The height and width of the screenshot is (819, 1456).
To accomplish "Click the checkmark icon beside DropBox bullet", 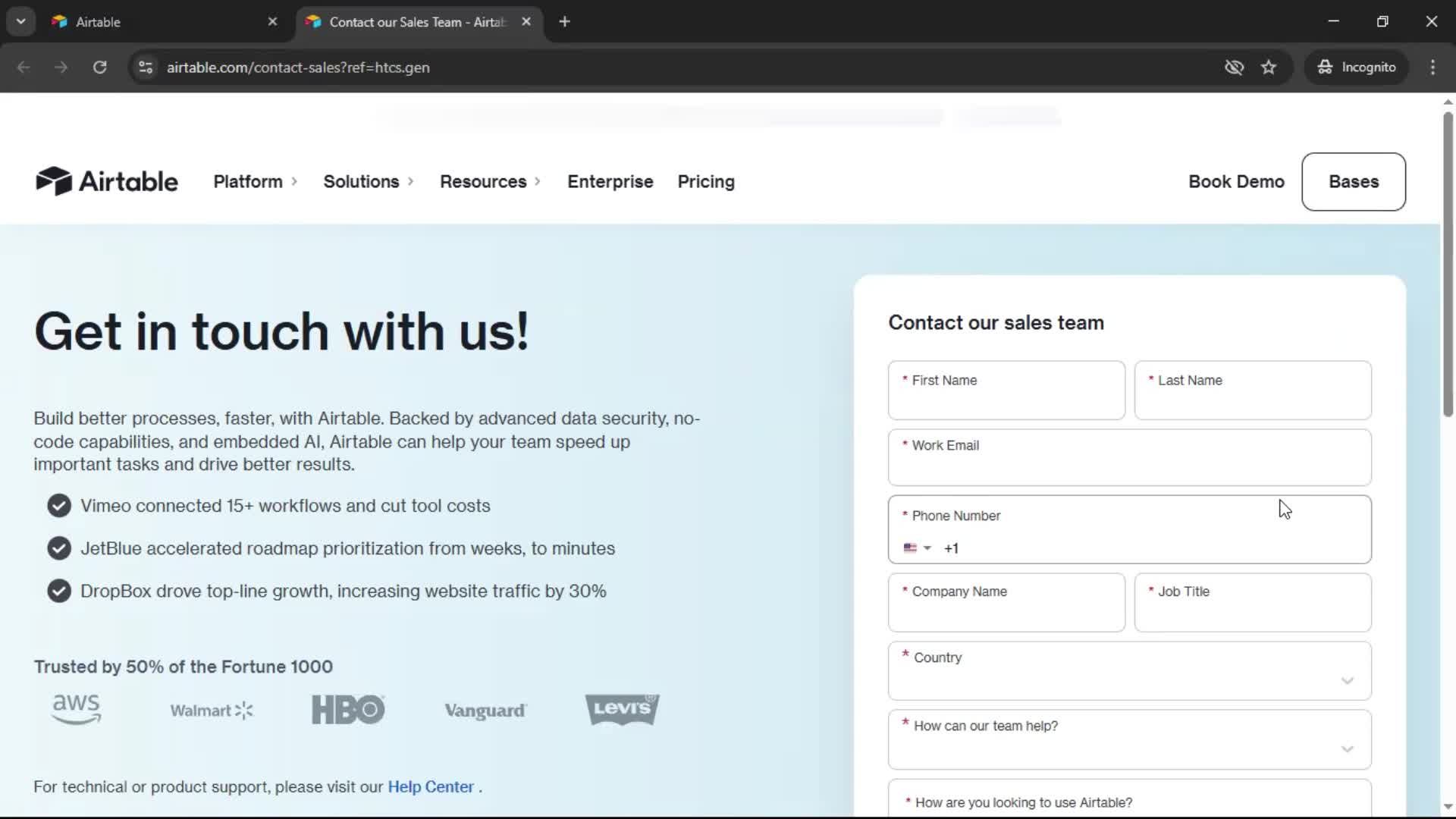I will tap(59, 591).
